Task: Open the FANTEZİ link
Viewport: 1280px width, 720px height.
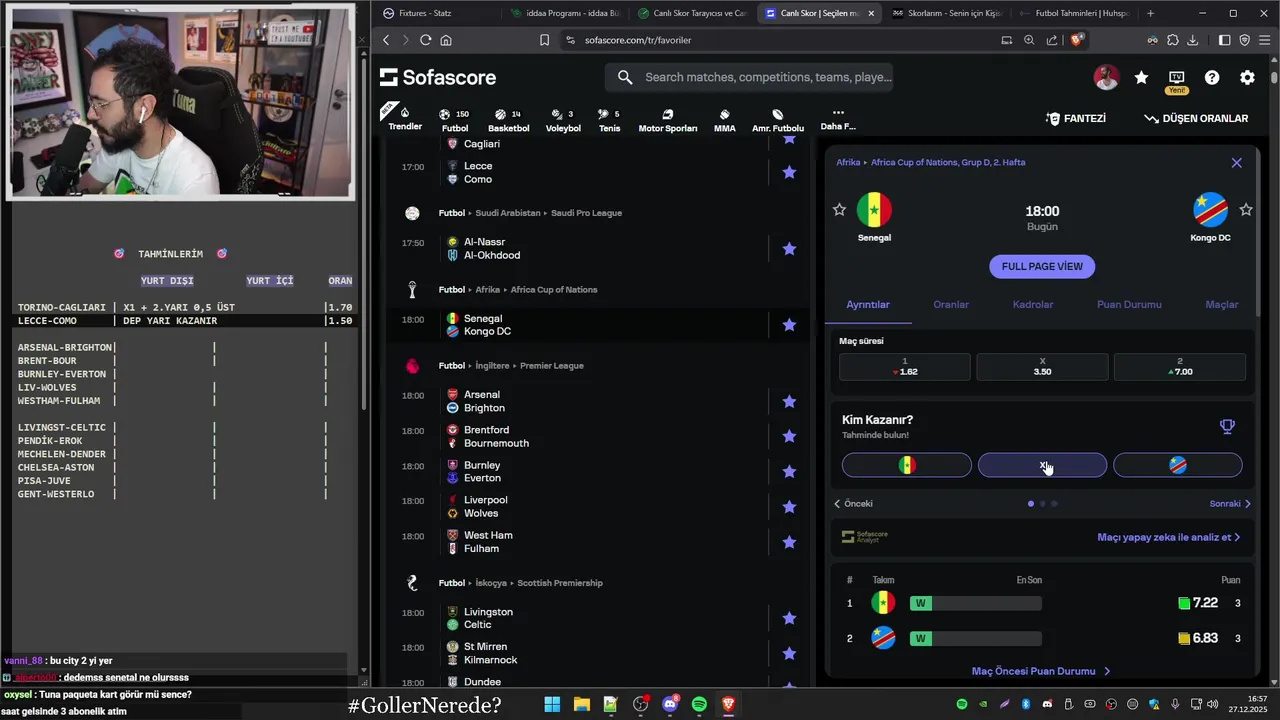Action: tap(1076, 118)
